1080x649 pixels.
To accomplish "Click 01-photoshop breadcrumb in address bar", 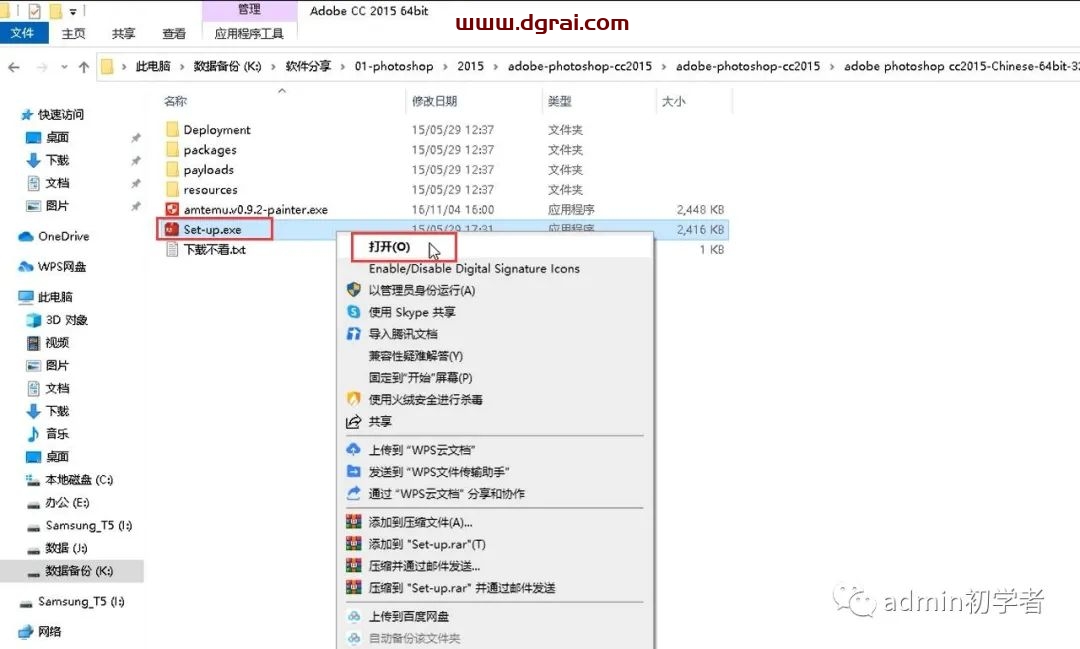I will (394, 66).
